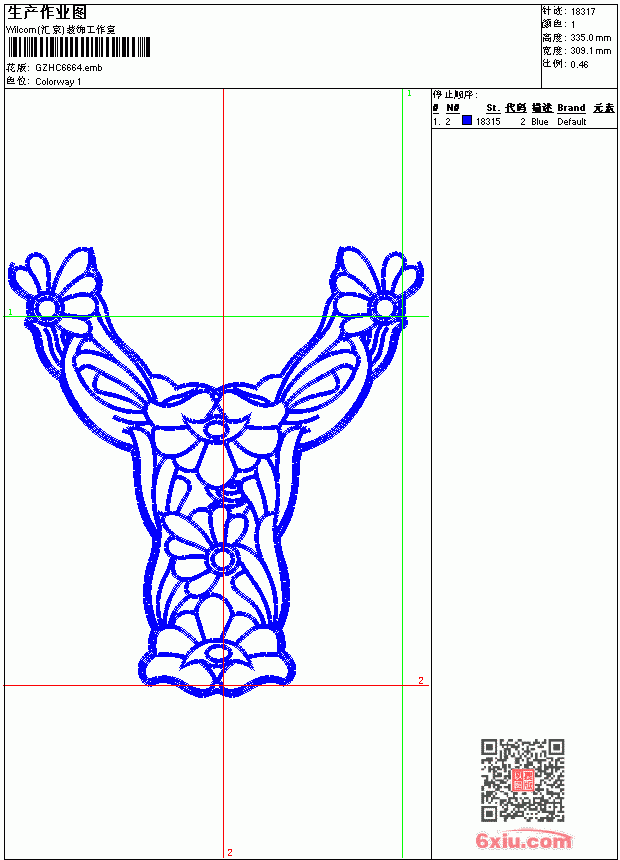Select the blue thread color swatch
The height and width of the screenshot is (860, 620).
(x=466, y=120)
